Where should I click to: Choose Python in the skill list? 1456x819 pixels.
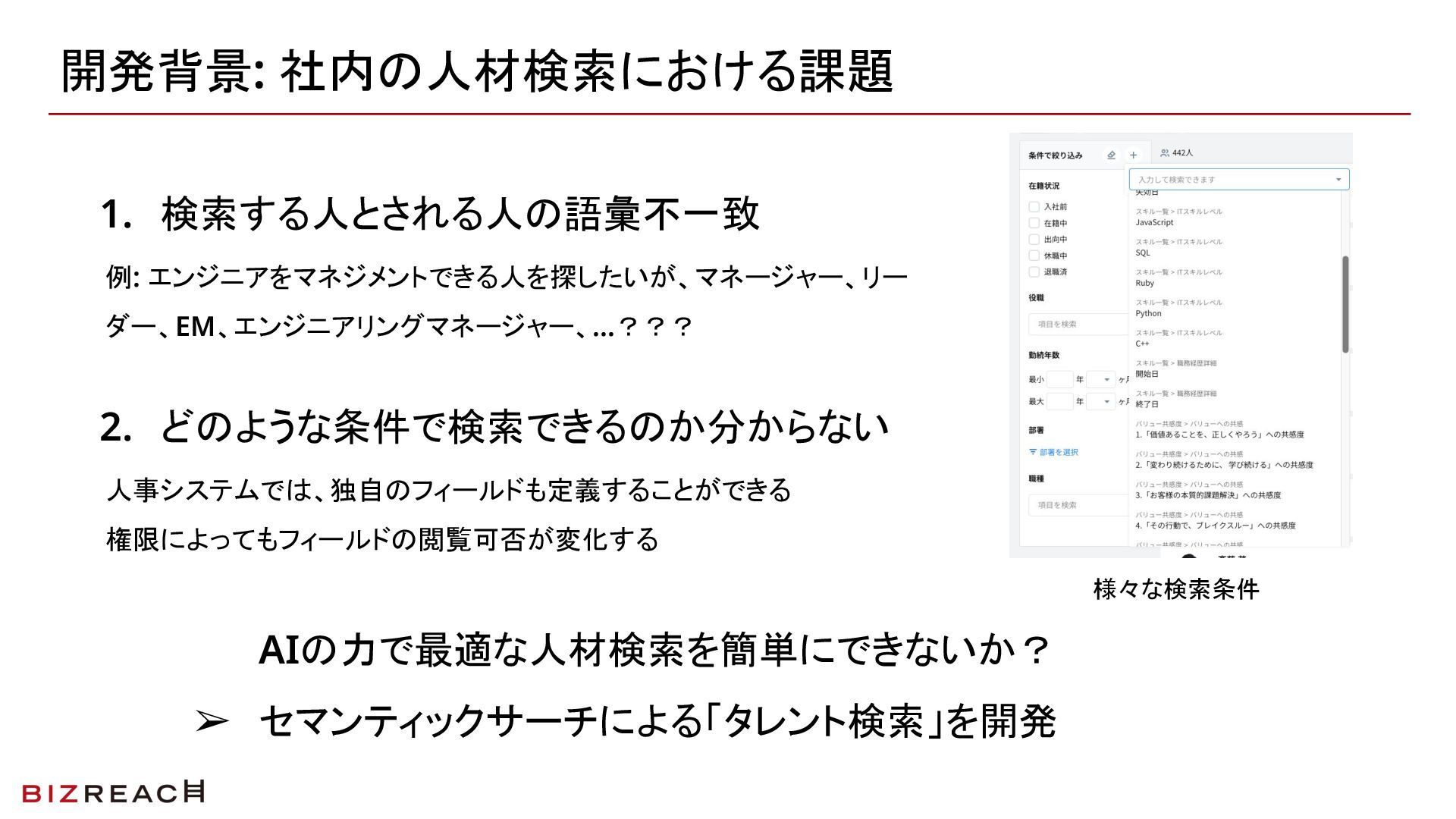click(1148, 313)
